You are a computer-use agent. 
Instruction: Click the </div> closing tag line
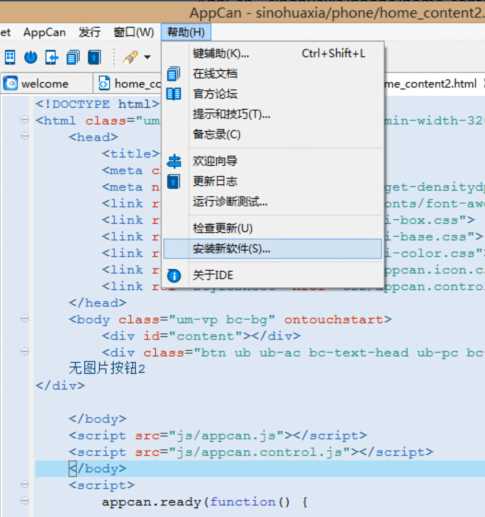(x=60, y=386)
